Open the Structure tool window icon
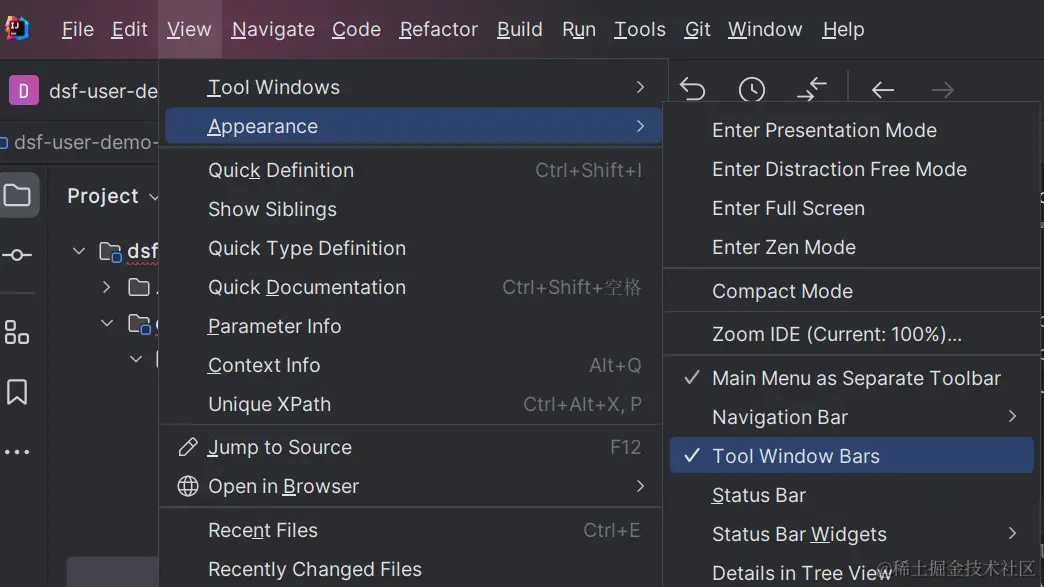Viewport: 1044px width, 587px height. tap(17, 332)
